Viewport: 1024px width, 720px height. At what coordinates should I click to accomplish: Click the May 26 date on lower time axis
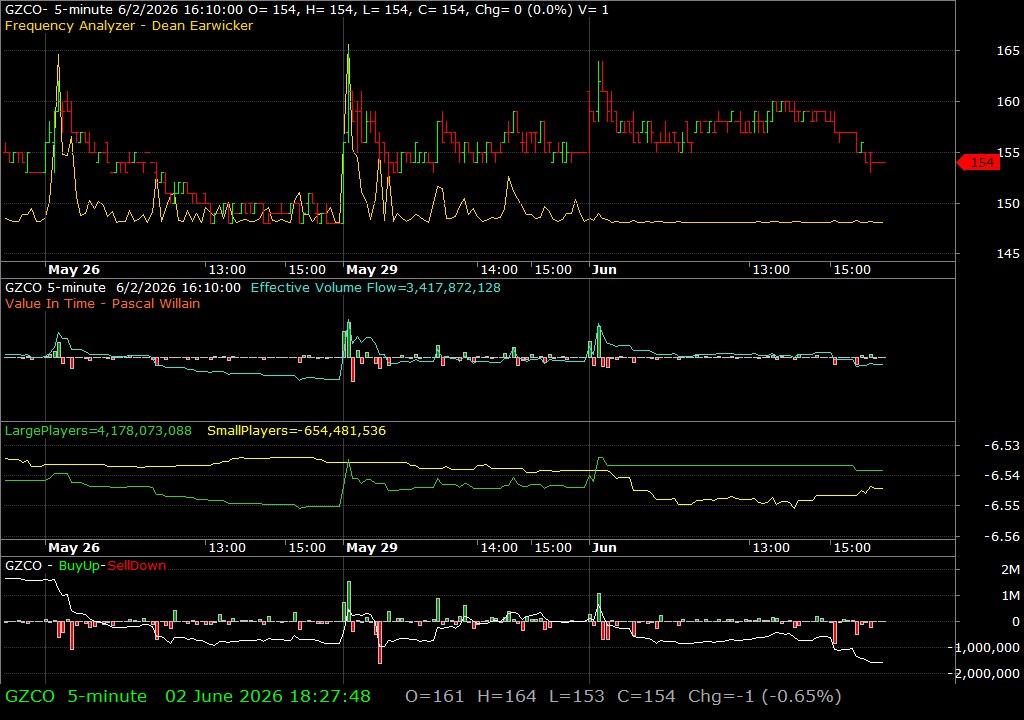pyautogui.click(x=74, y=548)
